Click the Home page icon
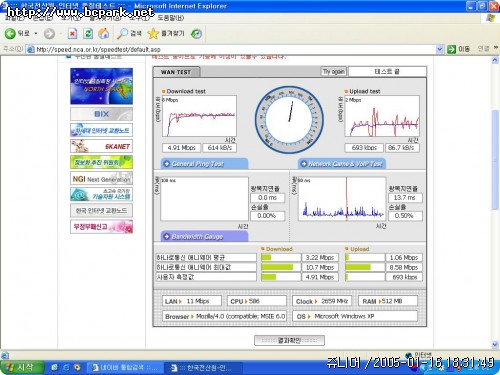The width and height of the screenshot is (500, 375). pyautogui.click(x=104, y=33)
